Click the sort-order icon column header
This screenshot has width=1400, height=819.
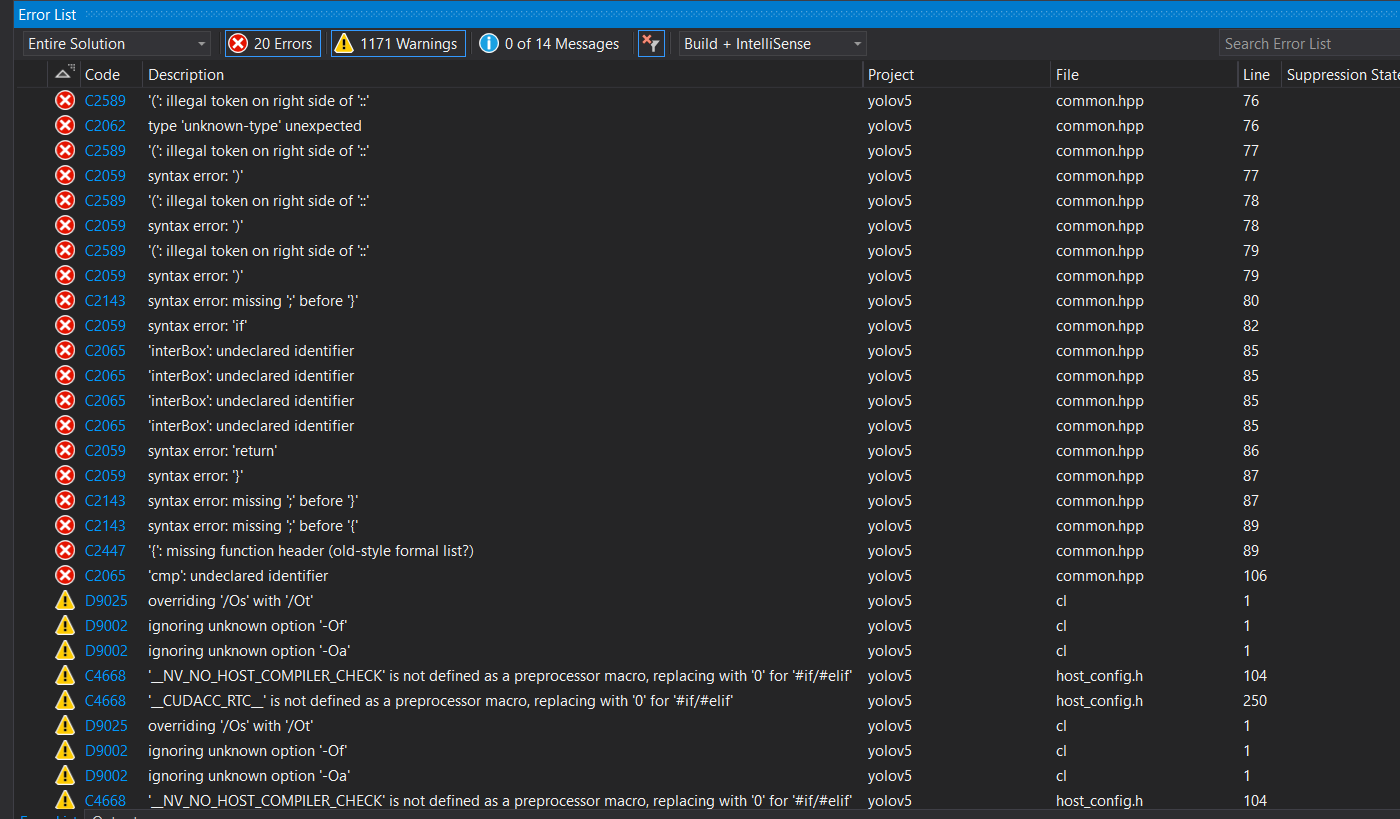point(65,74)
